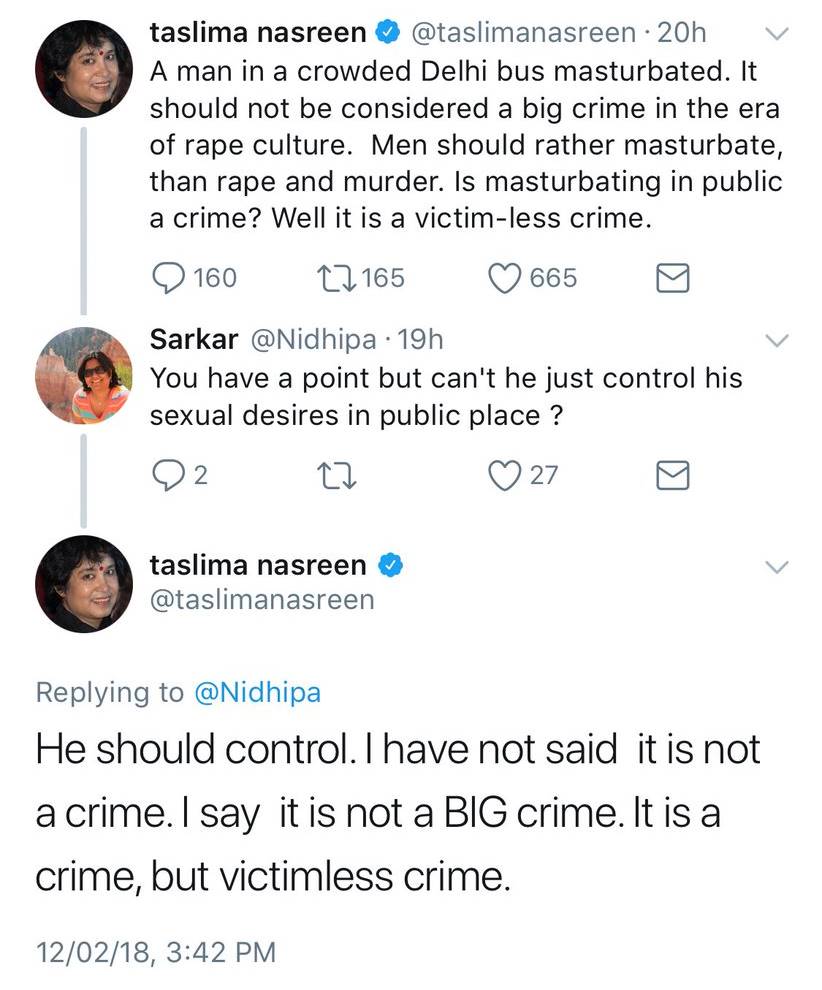Image resolution: width=822 pixels, height=990 pixels.
Task: Click the 12/02/18, 3:42 PM timestamp
Action: [155, 951]
